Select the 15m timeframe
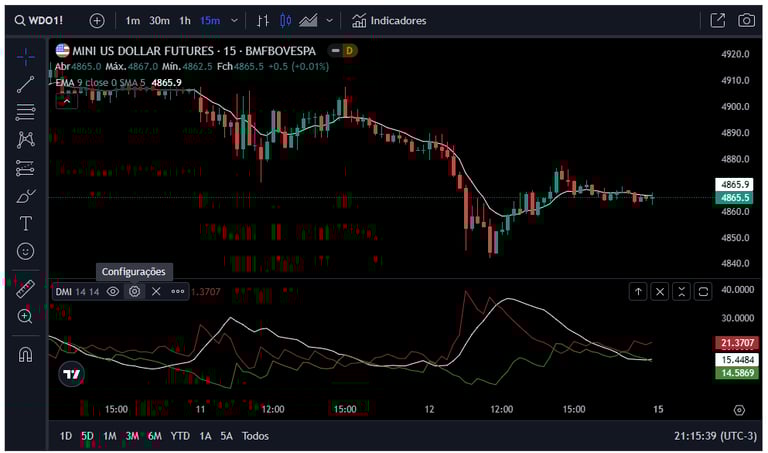Image resolution: width=768 pixels, height=453 pixels. point(210,21)
